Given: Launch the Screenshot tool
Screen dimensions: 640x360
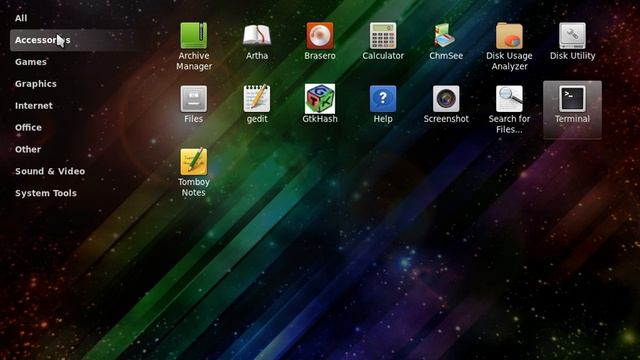Looking at the screenshot, I should (x=446, y=104).
